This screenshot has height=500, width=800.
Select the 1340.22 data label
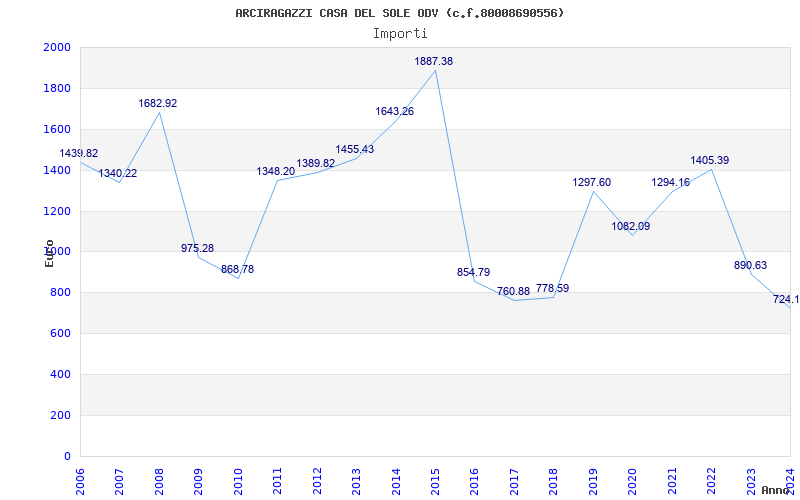coord(118,173)
